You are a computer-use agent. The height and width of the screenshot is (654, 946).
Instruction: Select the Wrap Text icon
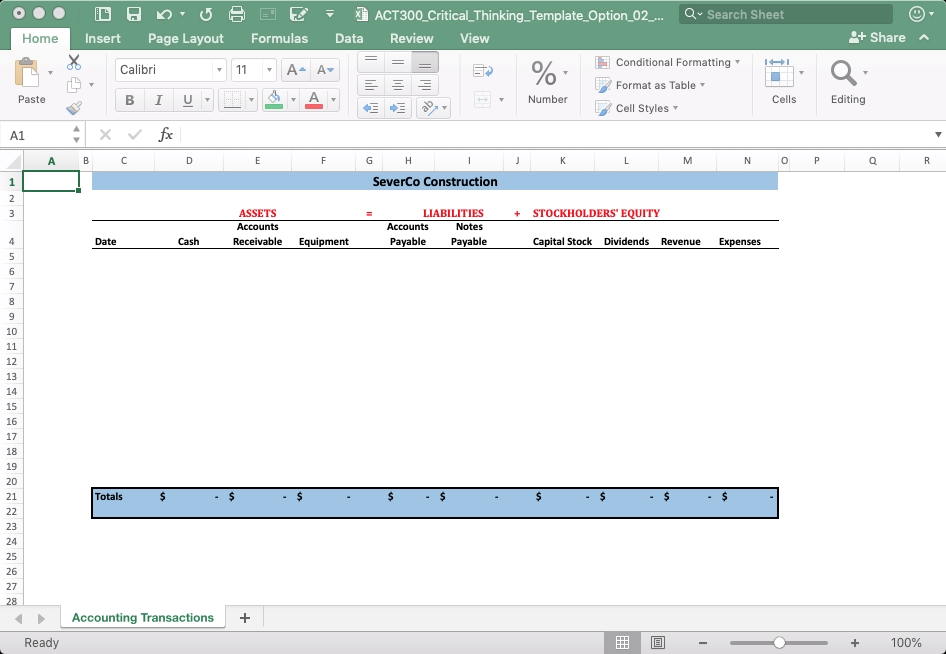coord(483,71)
